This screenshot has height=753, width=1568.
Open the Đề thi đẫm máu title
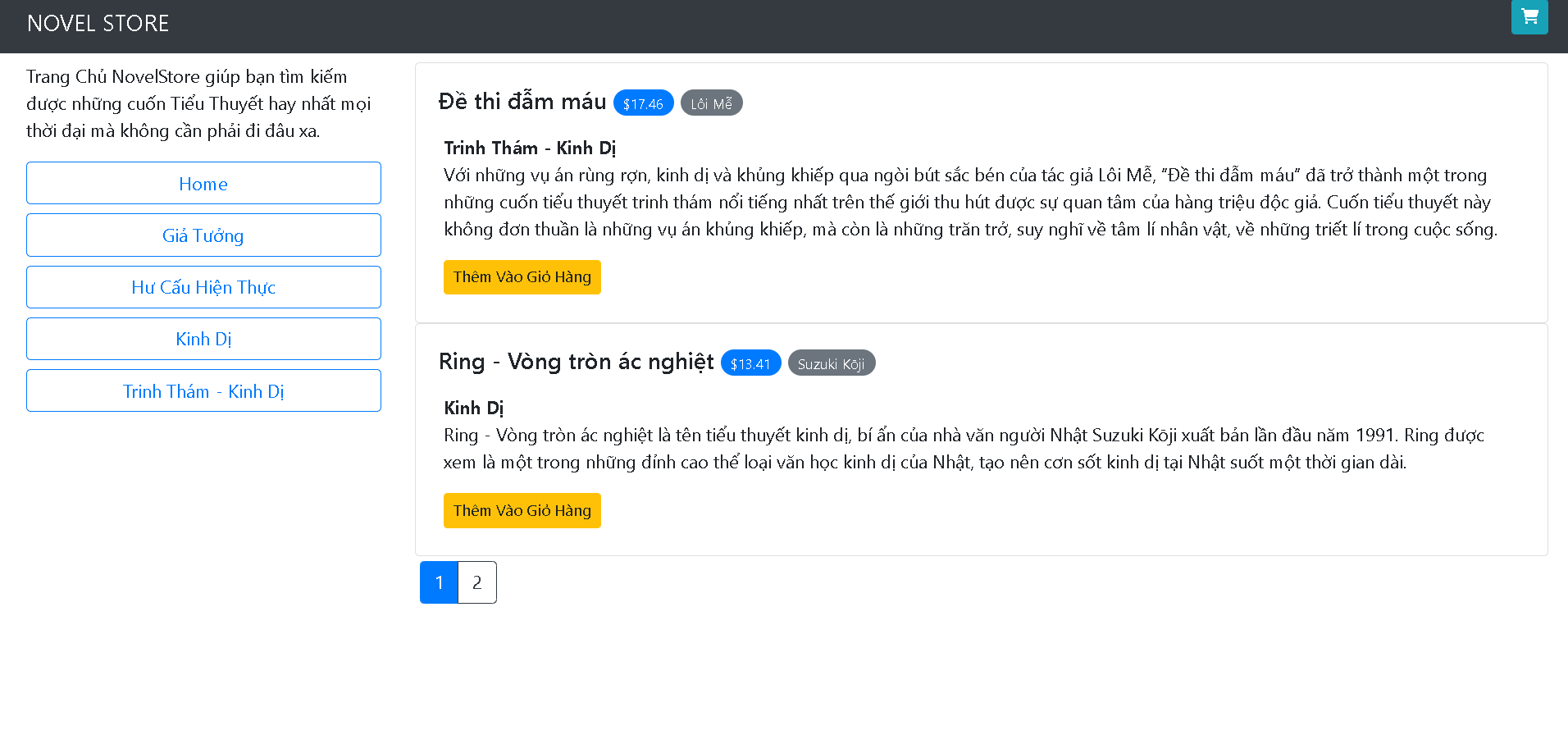(x=522, y=101)
